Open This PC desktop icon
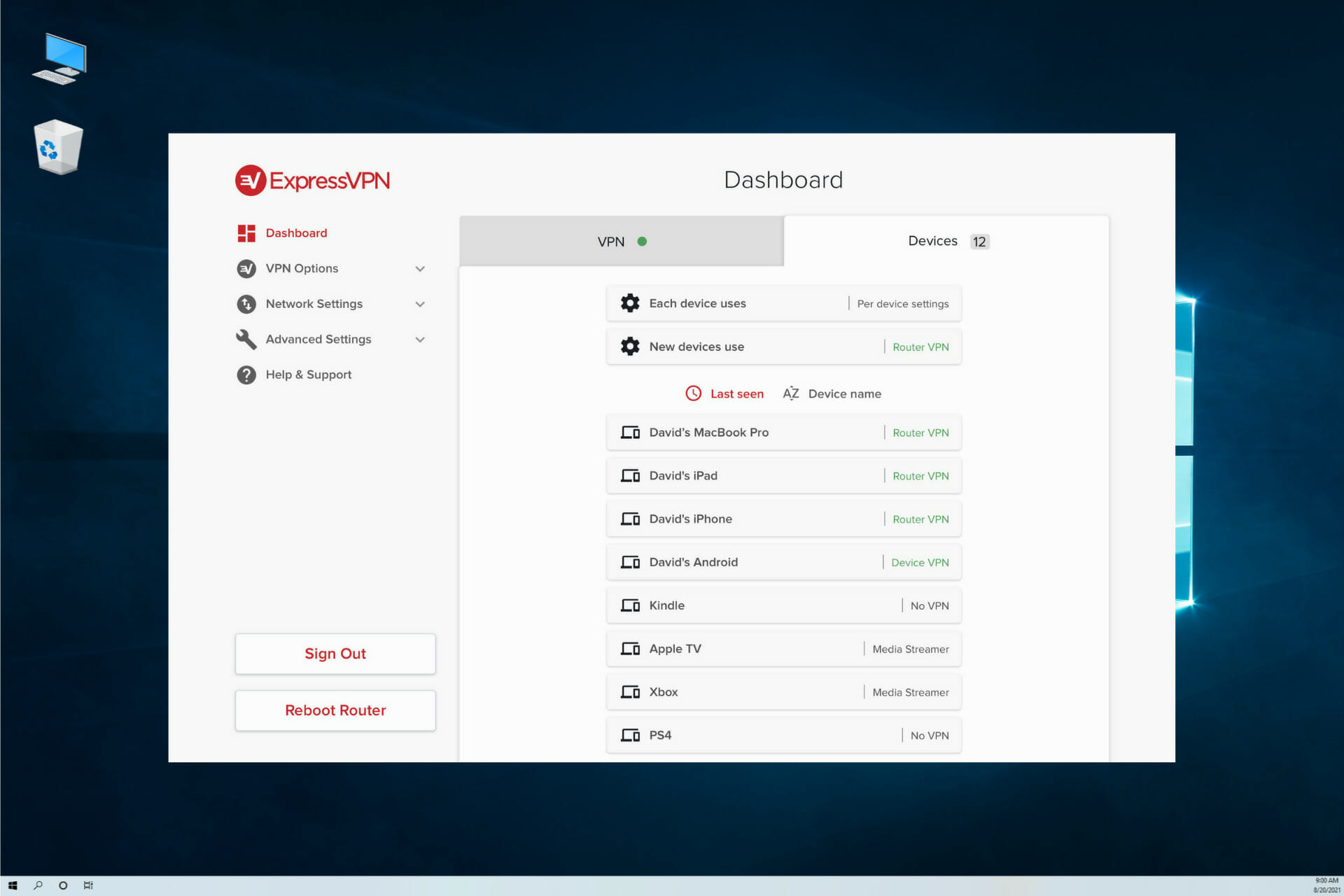 tap(60, 59)
